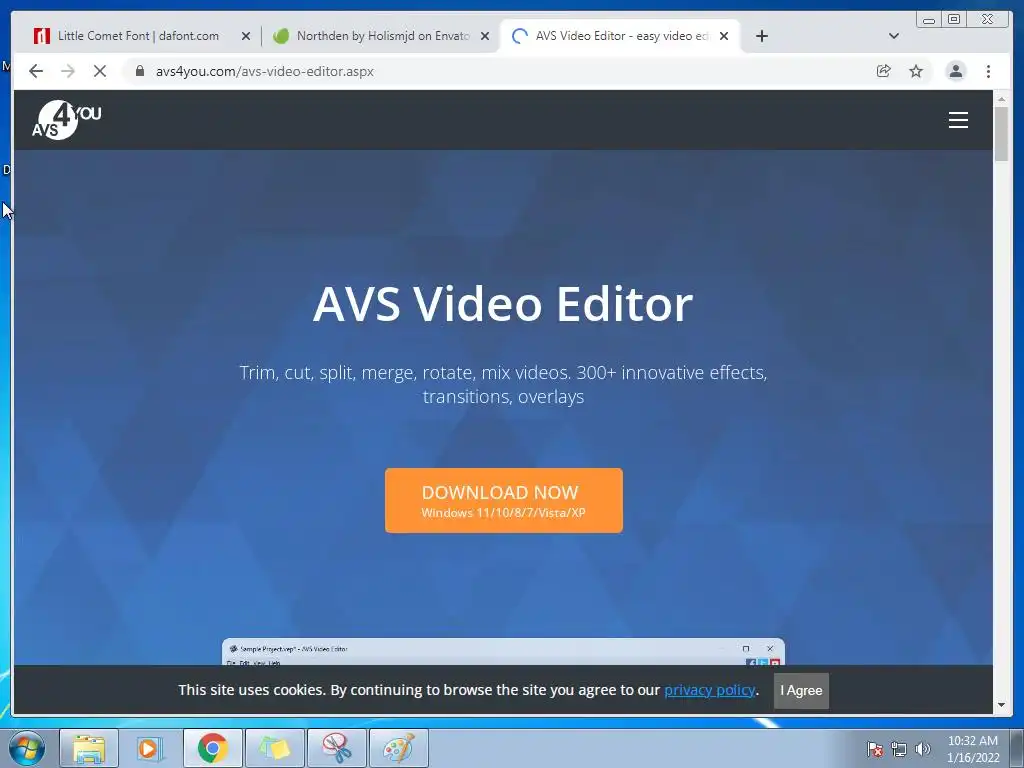The image size is (1024, 768).
Task: Launch Windows Media Player from taskbar
Action: pyautogui.click(x=150, y=748)
